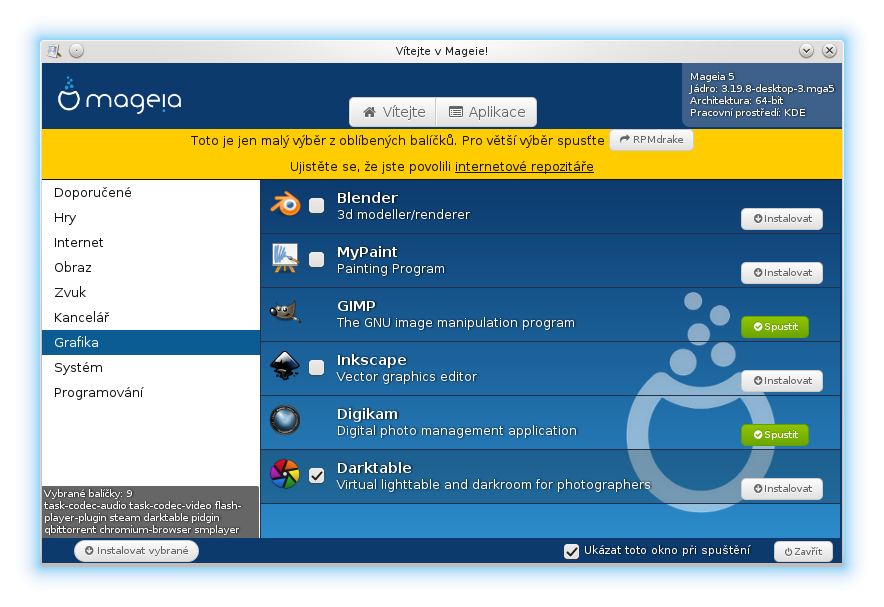Tick the Blender checkbox

pos(317,206)
